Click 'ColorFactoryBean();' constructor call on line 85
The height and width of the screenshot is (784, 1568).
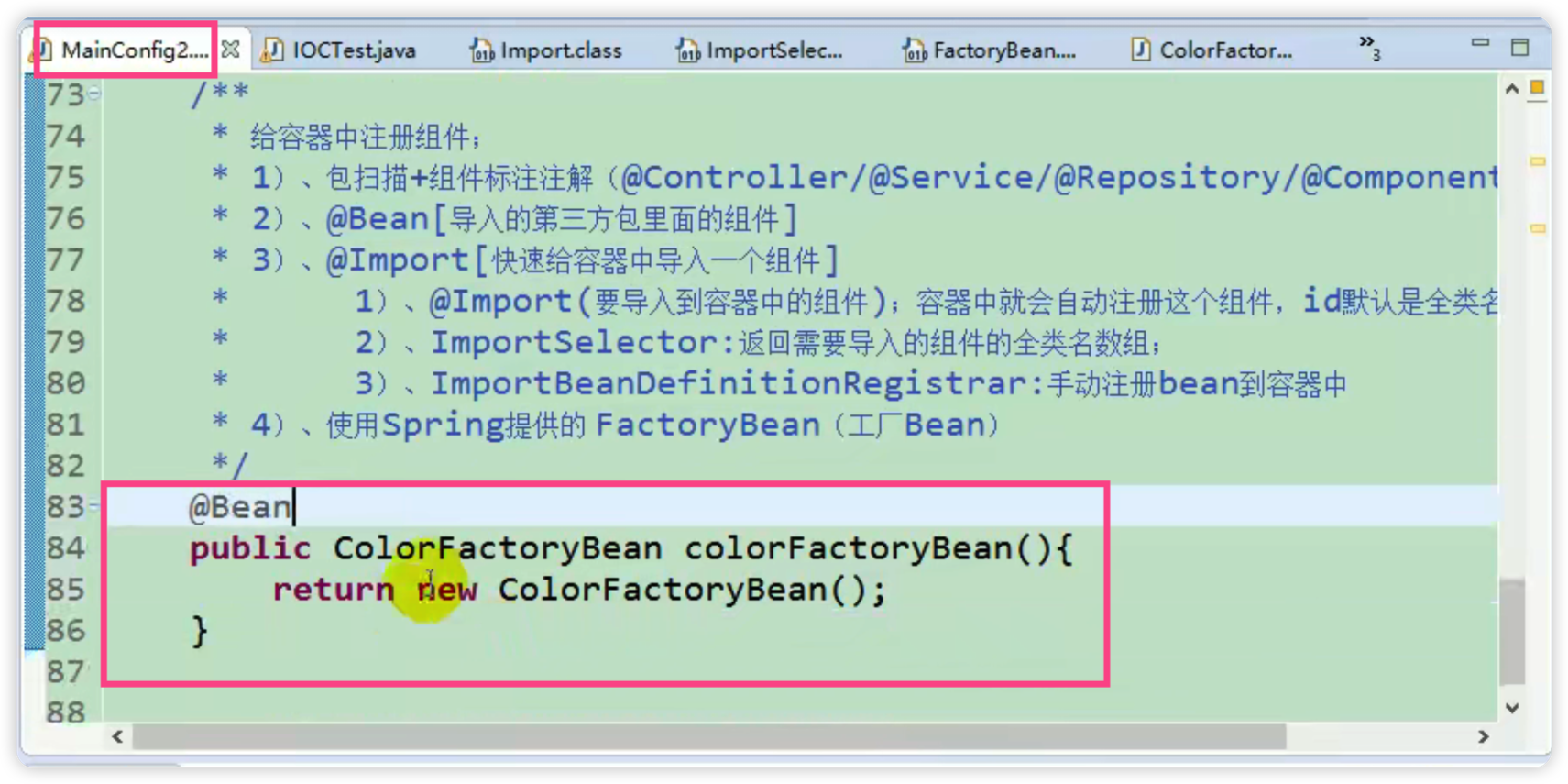pyautogui.click(x=692, y=589)
